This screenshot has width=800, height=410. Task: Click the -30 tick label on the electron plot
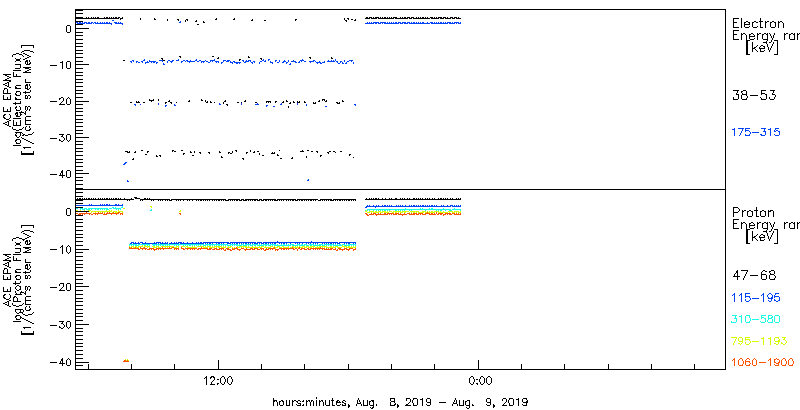click(x=60, y=138)
